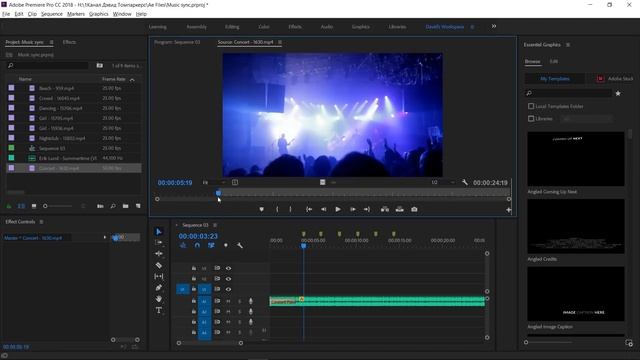Toggle lock on the A1 track
This screenshot has height=360, width=640.
[194, 301]
